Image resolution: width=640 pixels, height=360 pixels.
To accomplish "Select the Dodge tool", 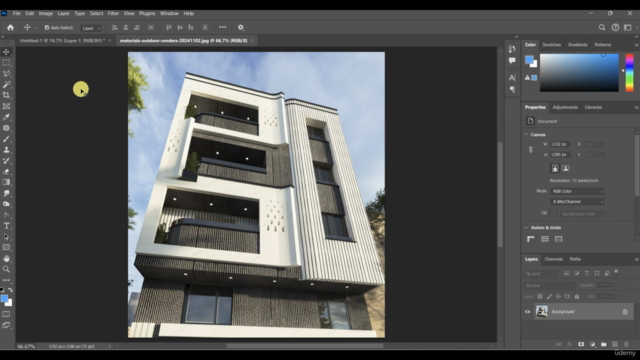I will click(x=6, y=204).
